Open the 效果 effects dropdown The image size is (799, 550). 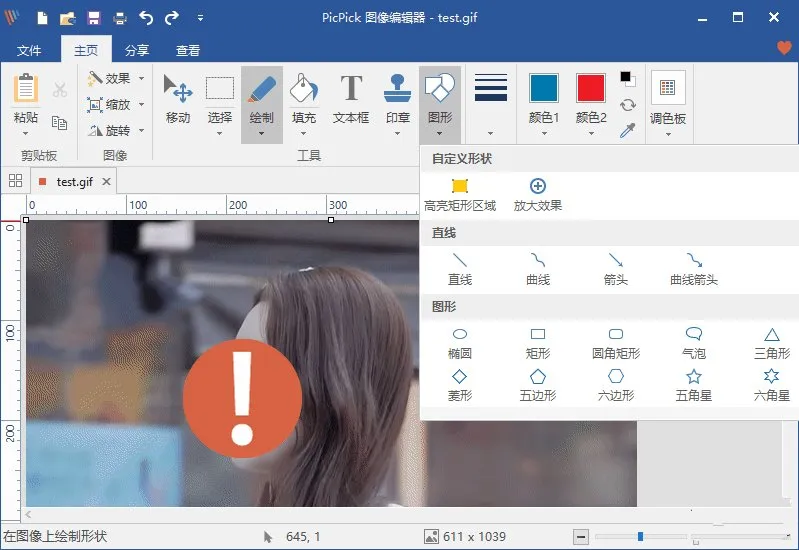point(115,78)
